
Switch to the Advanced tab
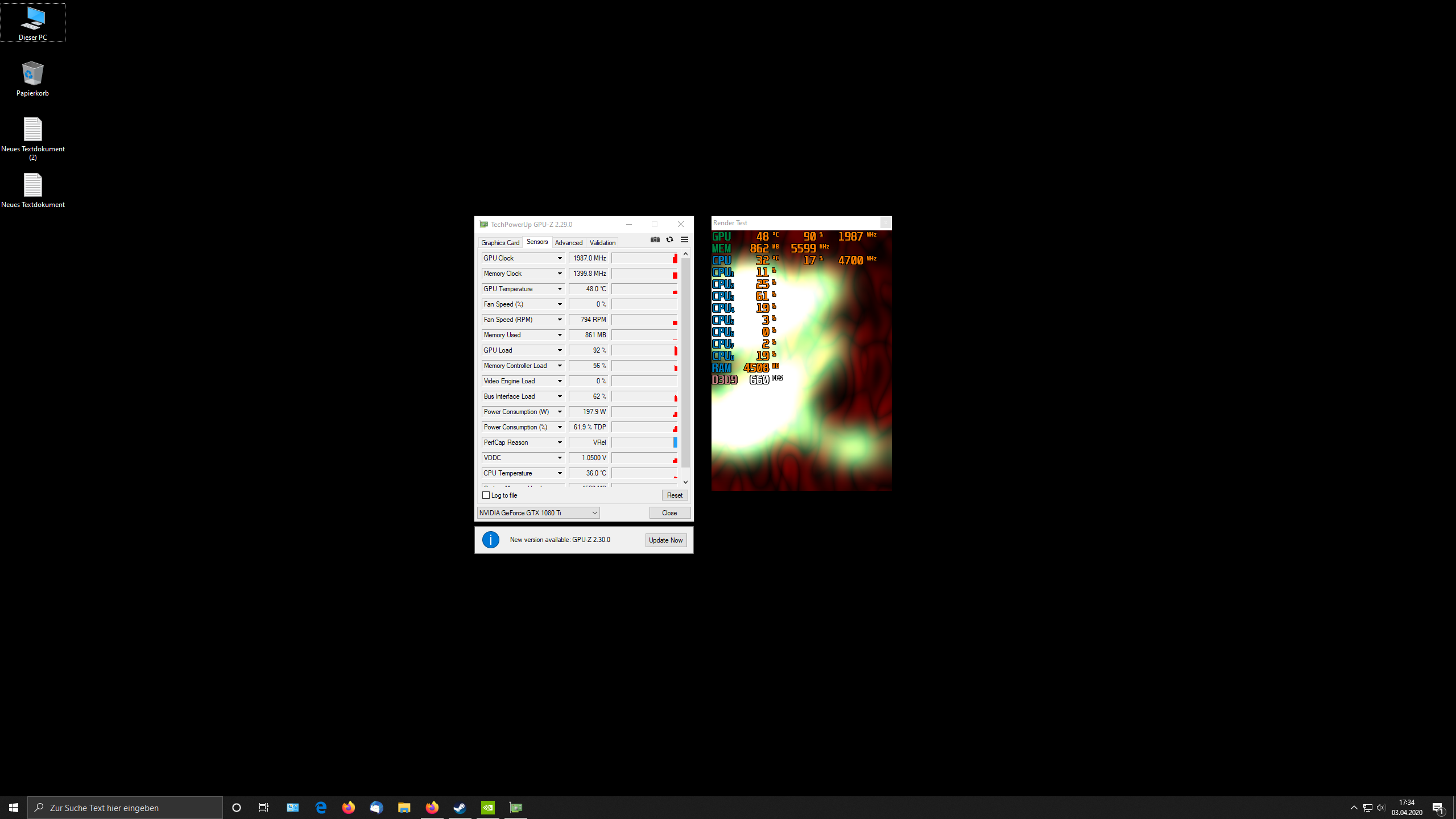pos(569,243)
